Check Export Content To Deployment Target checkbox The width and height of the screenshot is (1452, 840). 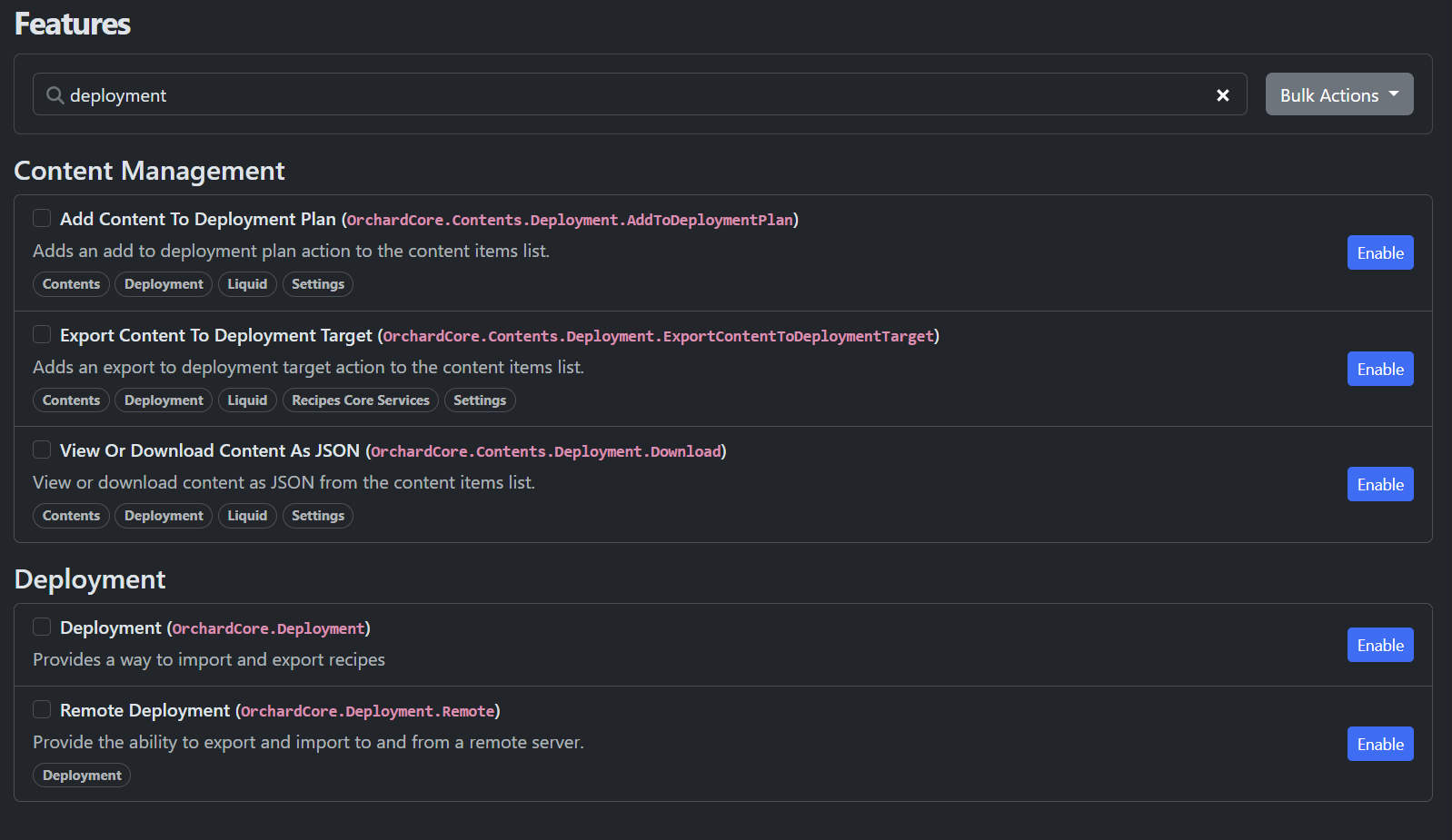[x=42, y=334]
